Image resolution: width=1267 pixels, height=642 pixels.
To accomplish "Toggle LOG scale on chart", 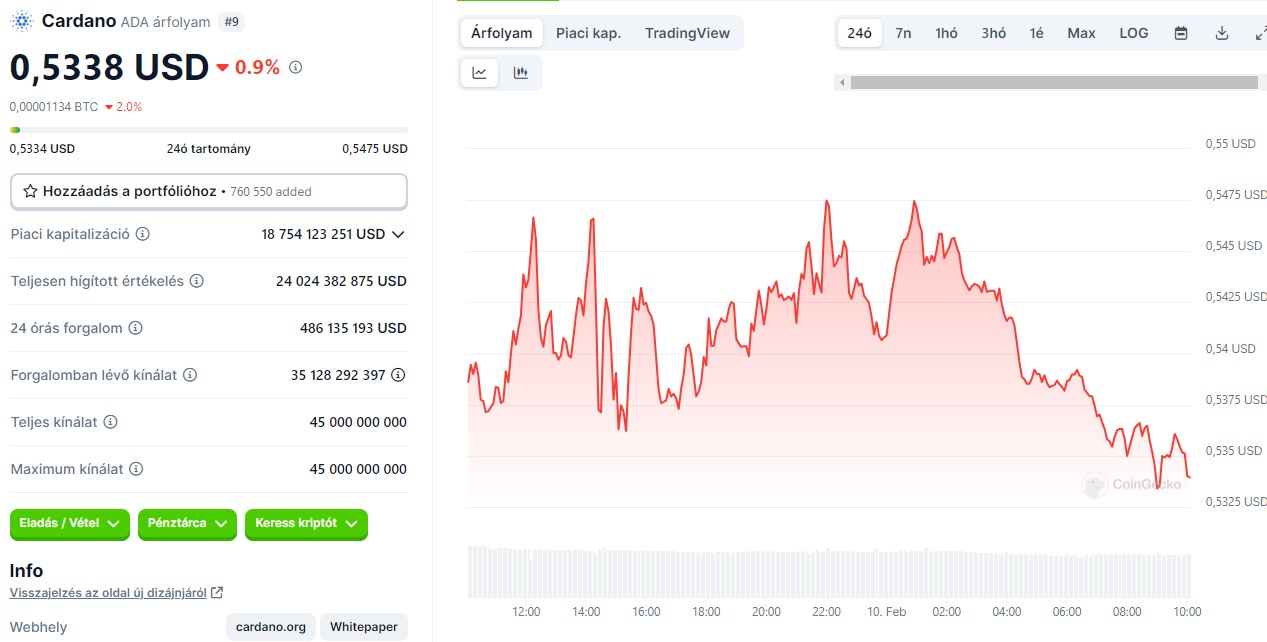I will [1134, 33].
